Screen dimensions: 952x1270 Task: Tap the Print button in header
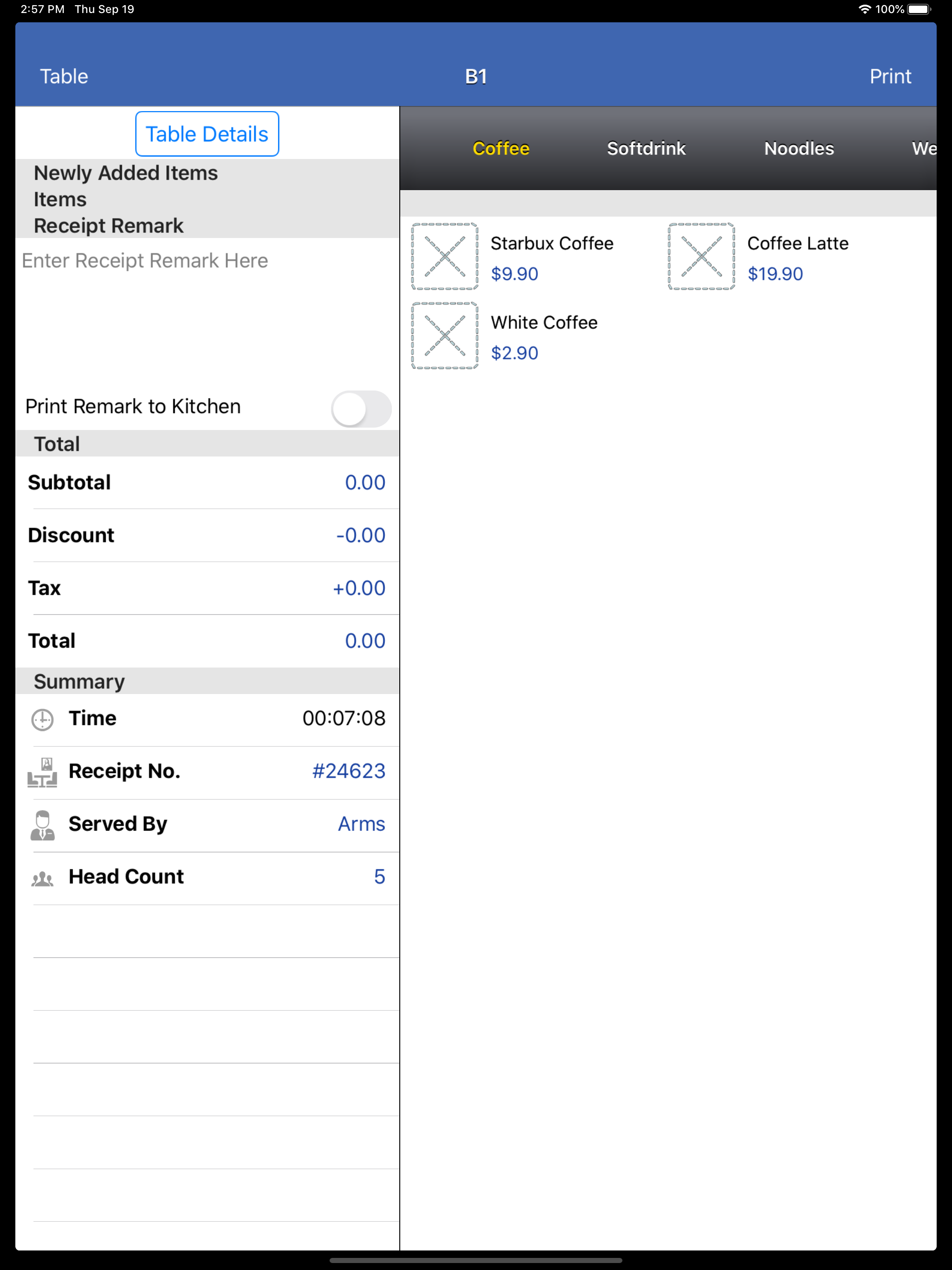(x=891, y=76)
